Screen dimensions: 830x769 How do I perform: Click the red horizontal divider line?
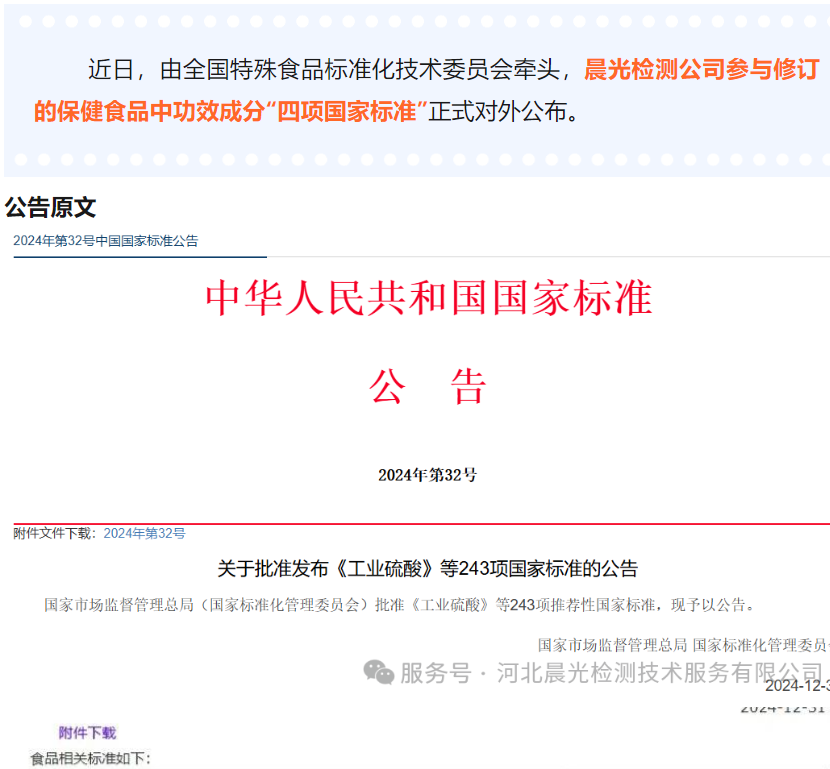click(x=420, y=523)
